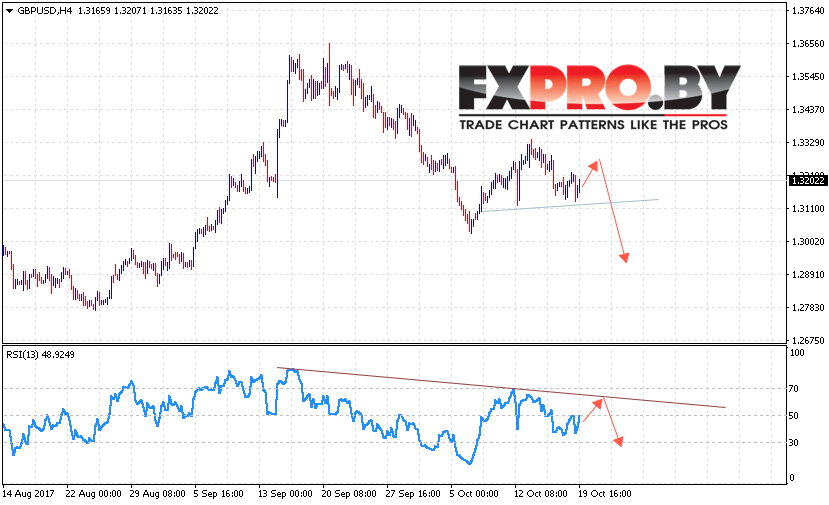Click RSI scale level 30
This screenshot has height=505, width=829.
[x=794, y=443]
